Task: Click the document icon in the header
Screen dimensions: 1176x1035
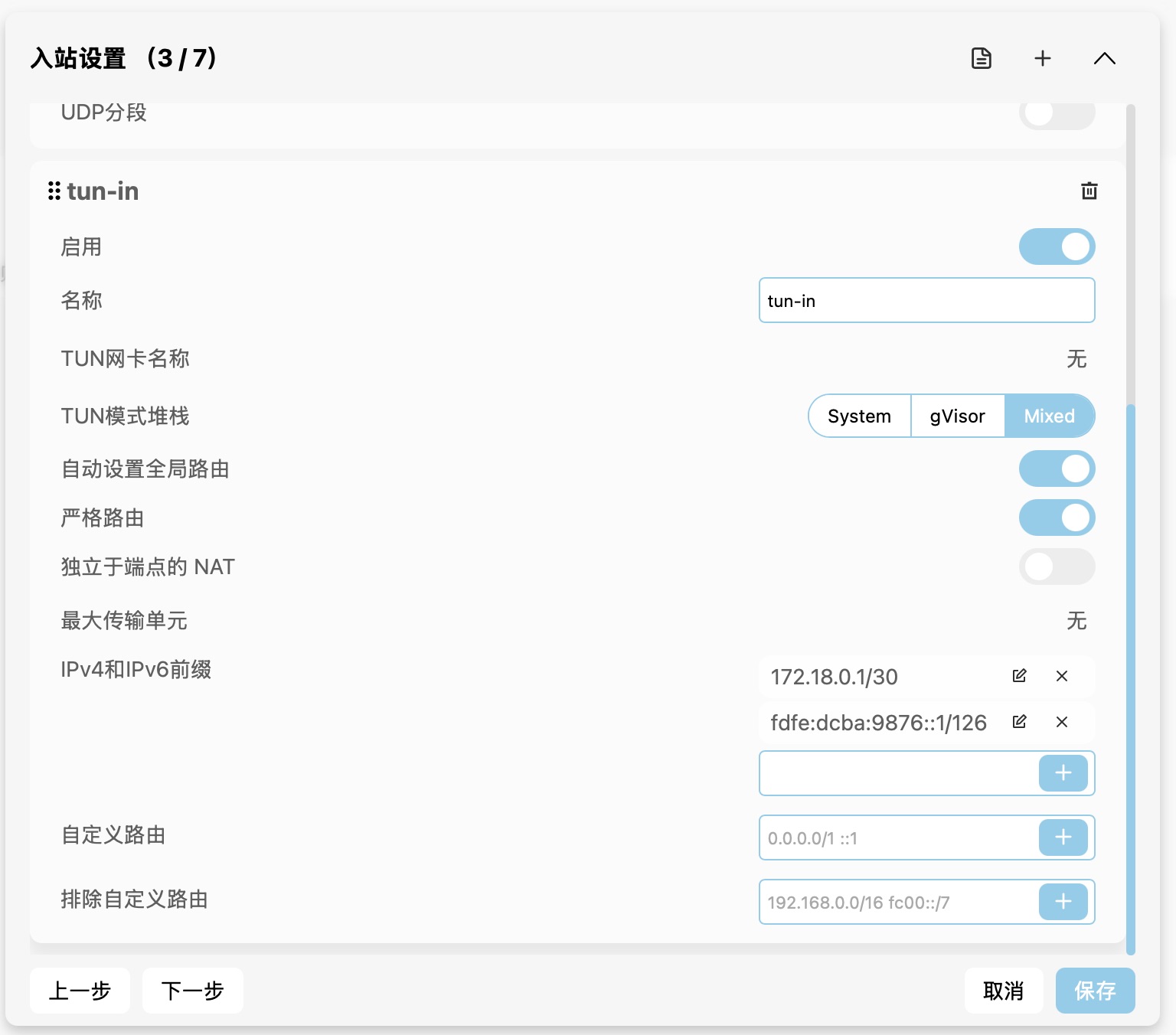Action: (981, 58)
